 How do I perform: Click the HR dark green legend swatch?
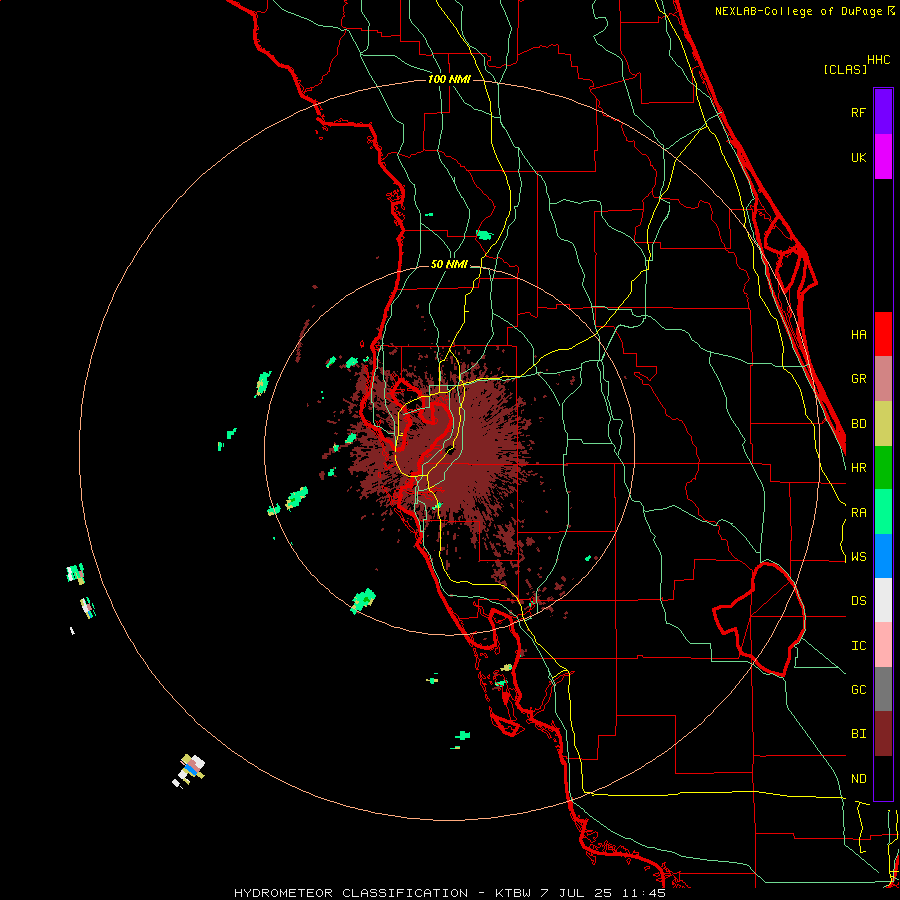point(883,468)
